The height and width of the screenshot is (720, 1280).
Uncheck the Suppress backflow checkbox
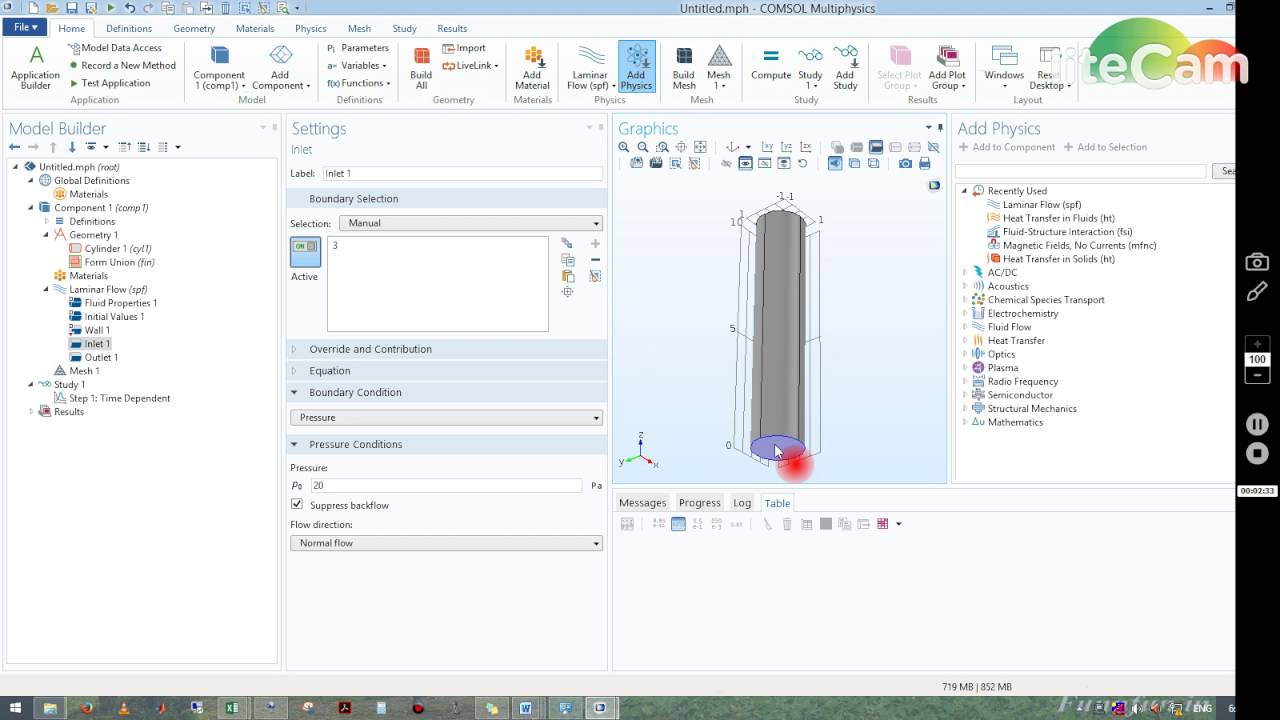pos(297,505)
